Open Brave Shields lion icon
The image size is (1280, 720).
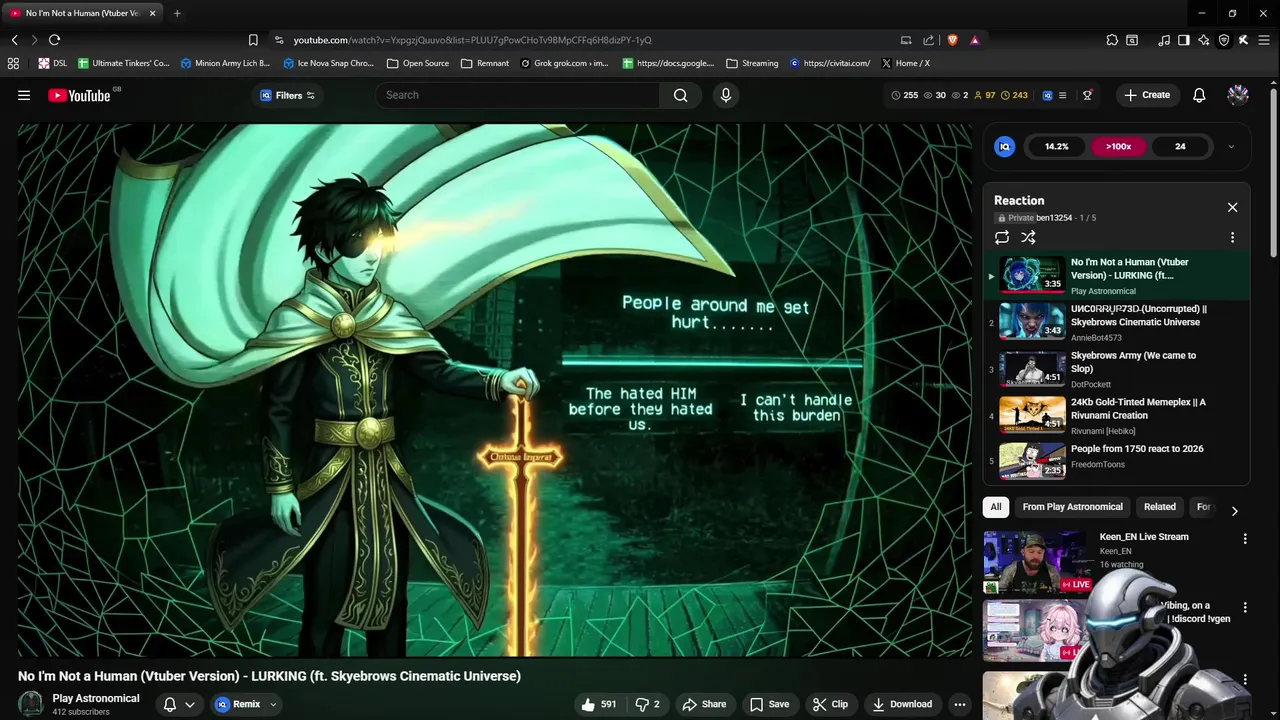point(952,40)
